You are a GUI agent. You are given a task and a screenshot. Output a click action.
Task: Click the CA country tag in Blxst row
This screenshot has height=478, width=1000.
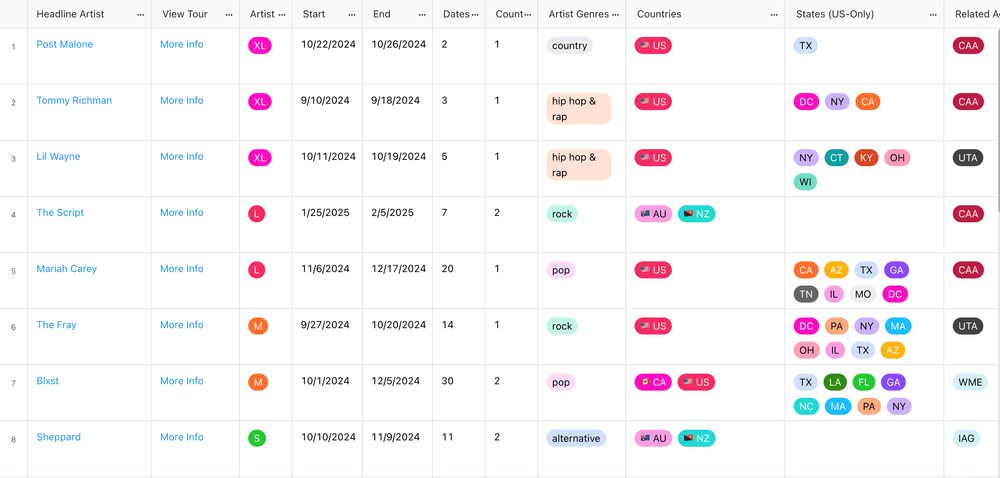coord(653,382)
